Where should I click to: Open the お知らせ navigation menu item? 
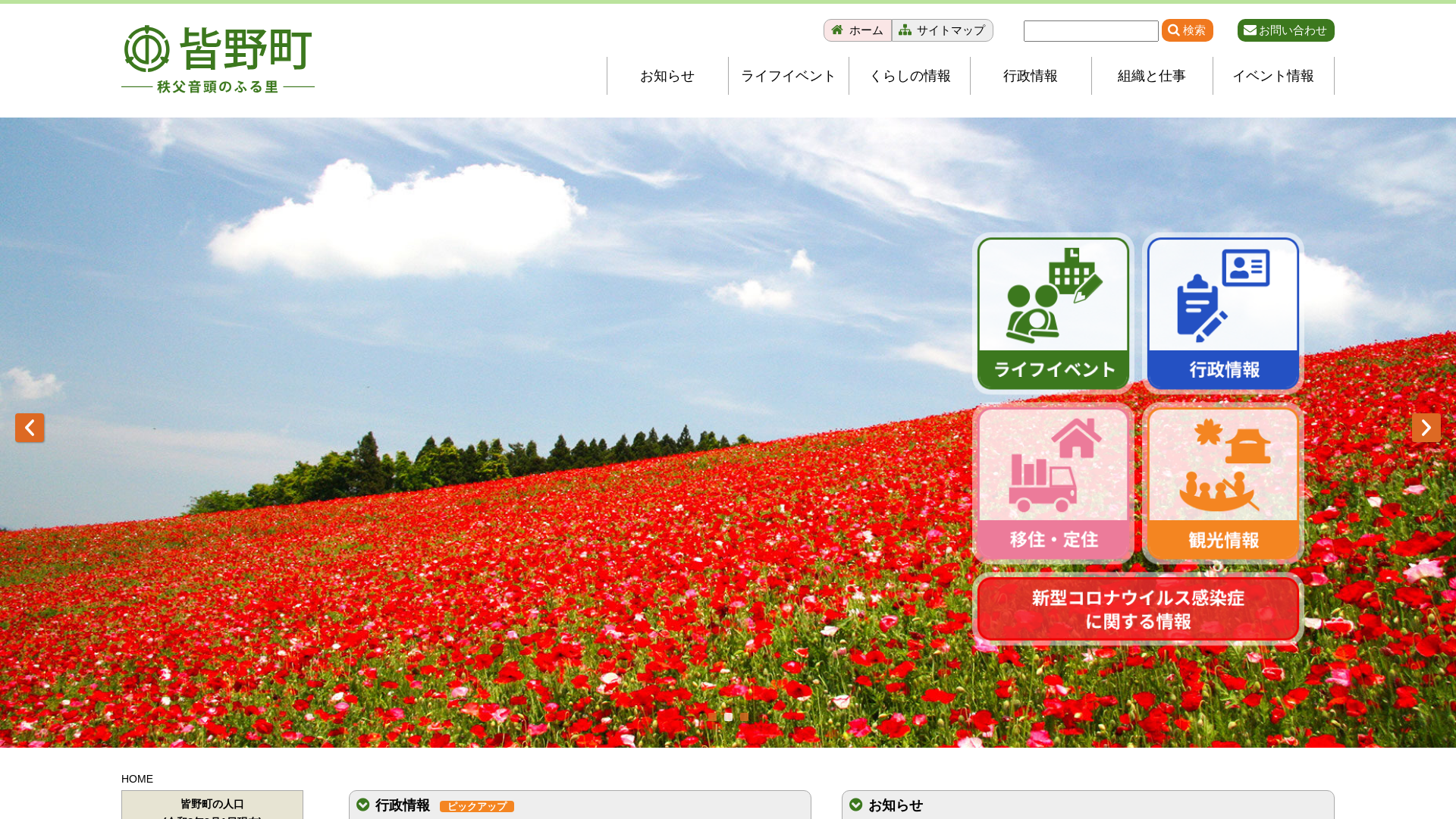(x=667, y=76)
